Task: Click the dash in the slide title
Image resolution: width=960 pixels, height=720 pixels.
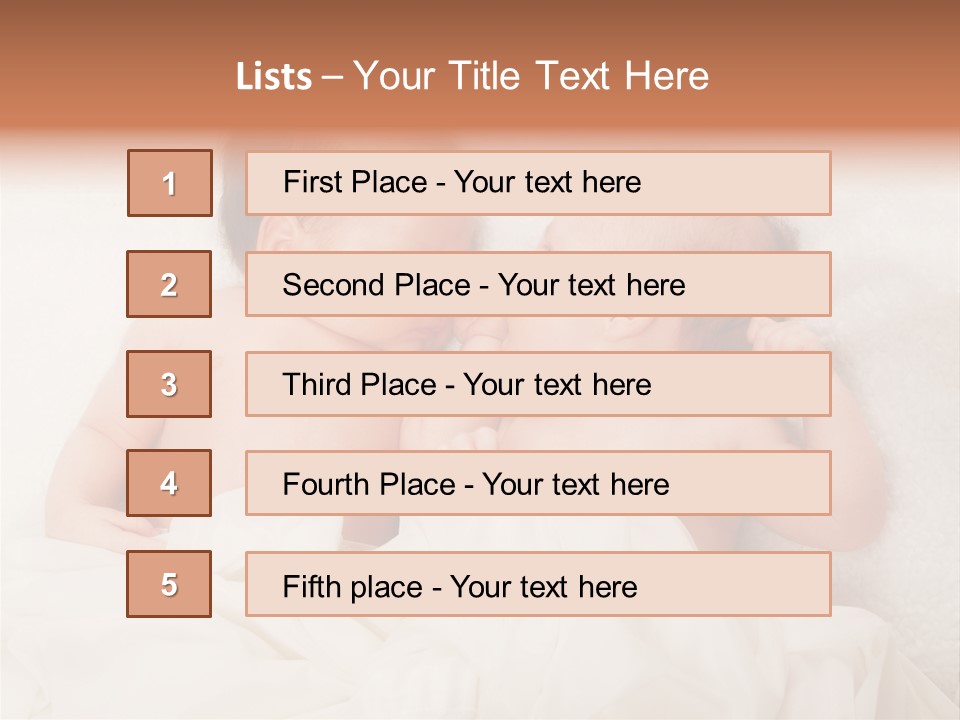Action: point(333,77)
